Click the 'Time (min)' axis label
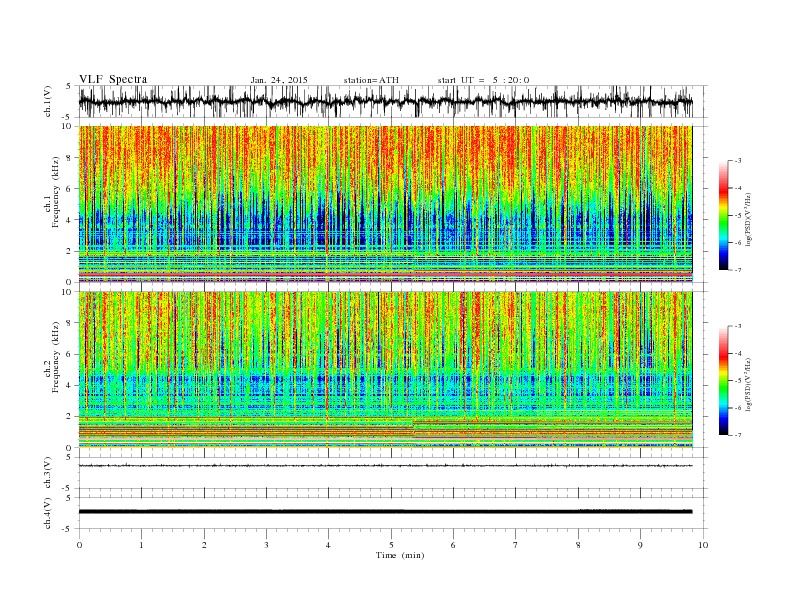This screenshot has width=792, height=612. [x=400, y=555]
